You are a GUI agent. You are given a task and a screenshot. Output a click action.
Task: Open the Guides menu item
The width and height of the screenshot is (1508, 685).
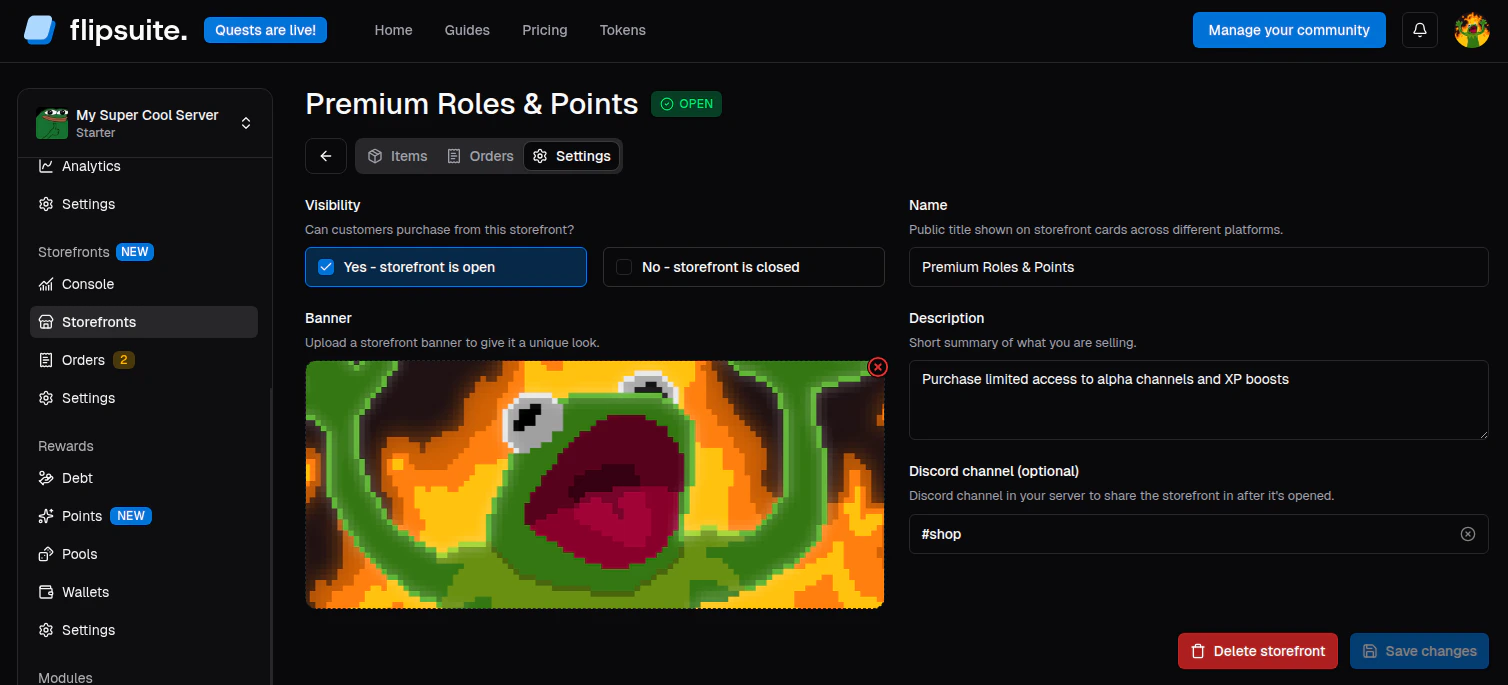467,30
